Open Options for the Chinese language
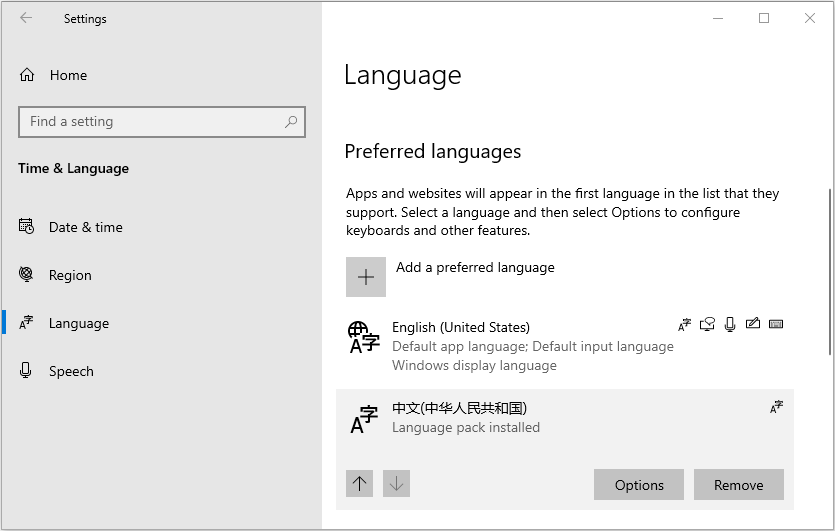Image resolution: width=835 pixels, height=531 pixels. 639,485
